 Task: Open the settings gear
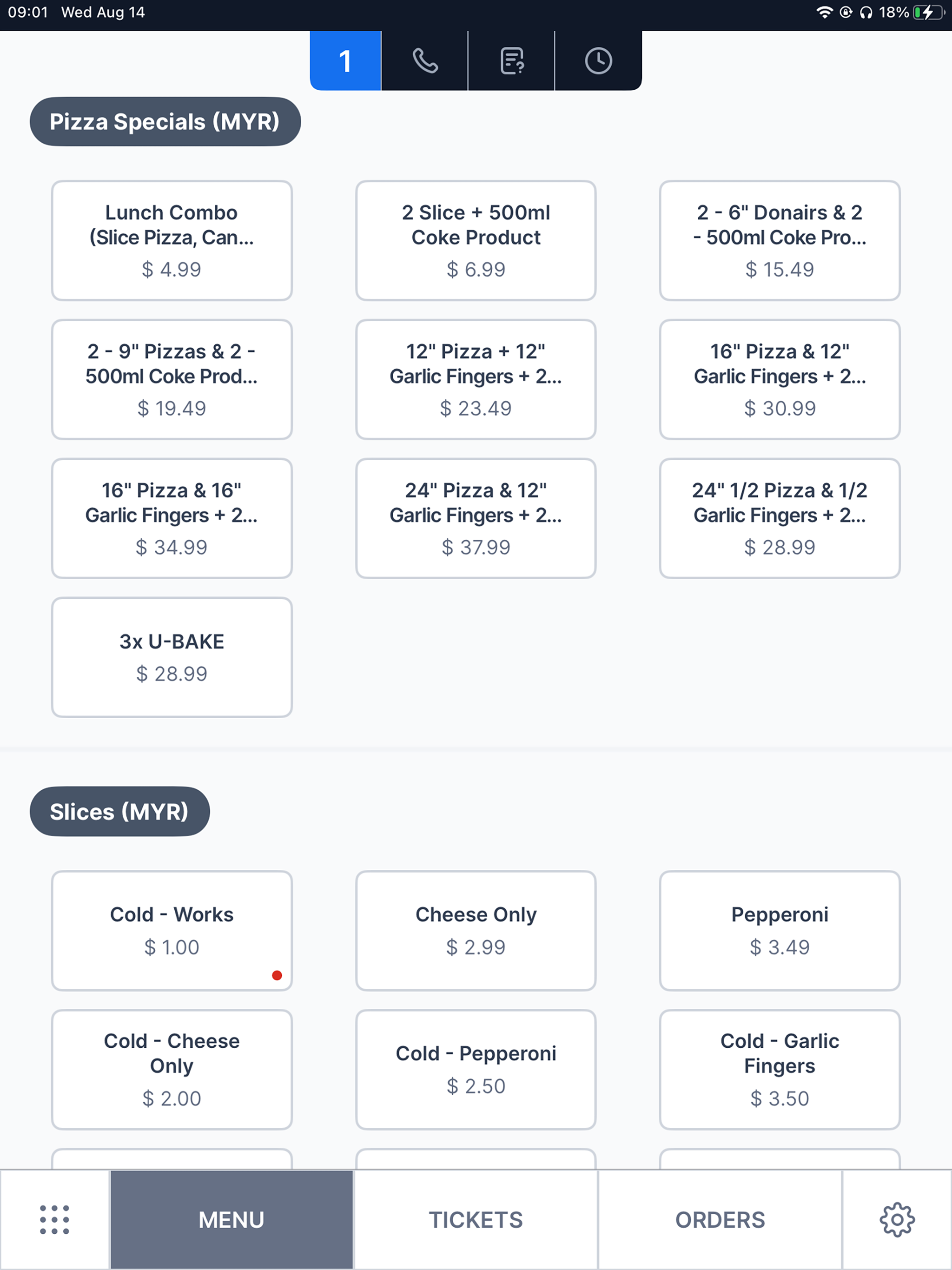pos(898,1219)
